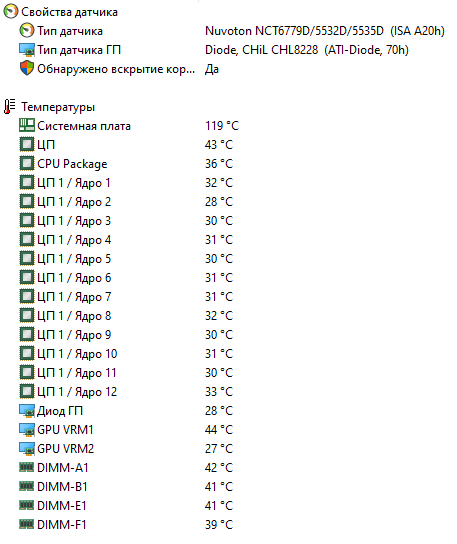457x544 pixels.
Task: Click the GPU icon beside Диод ГП
Action: tap(27, 410)
